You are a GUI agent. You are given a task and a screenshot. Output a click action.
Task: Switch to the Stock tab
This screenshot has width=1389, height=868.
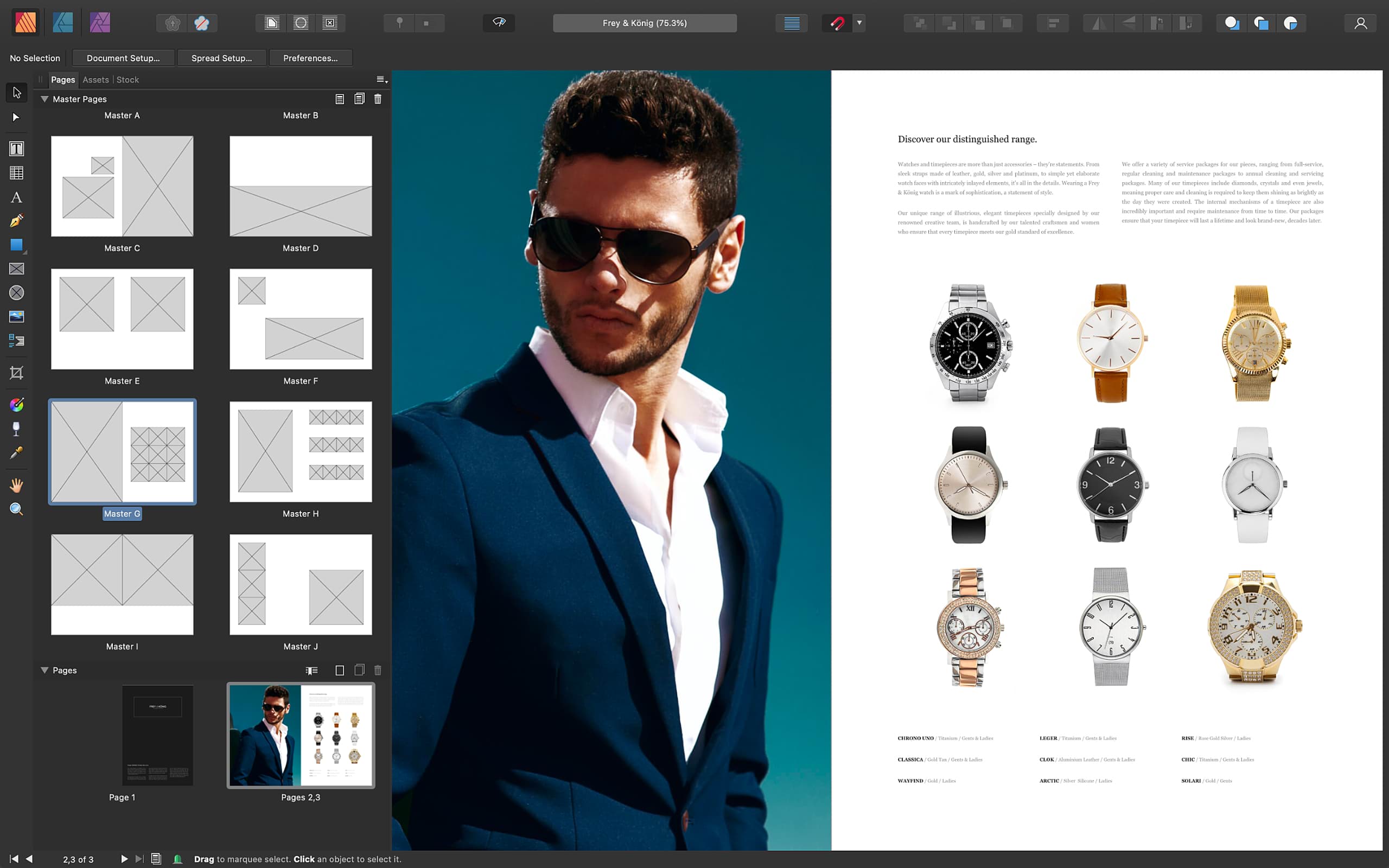128,80
